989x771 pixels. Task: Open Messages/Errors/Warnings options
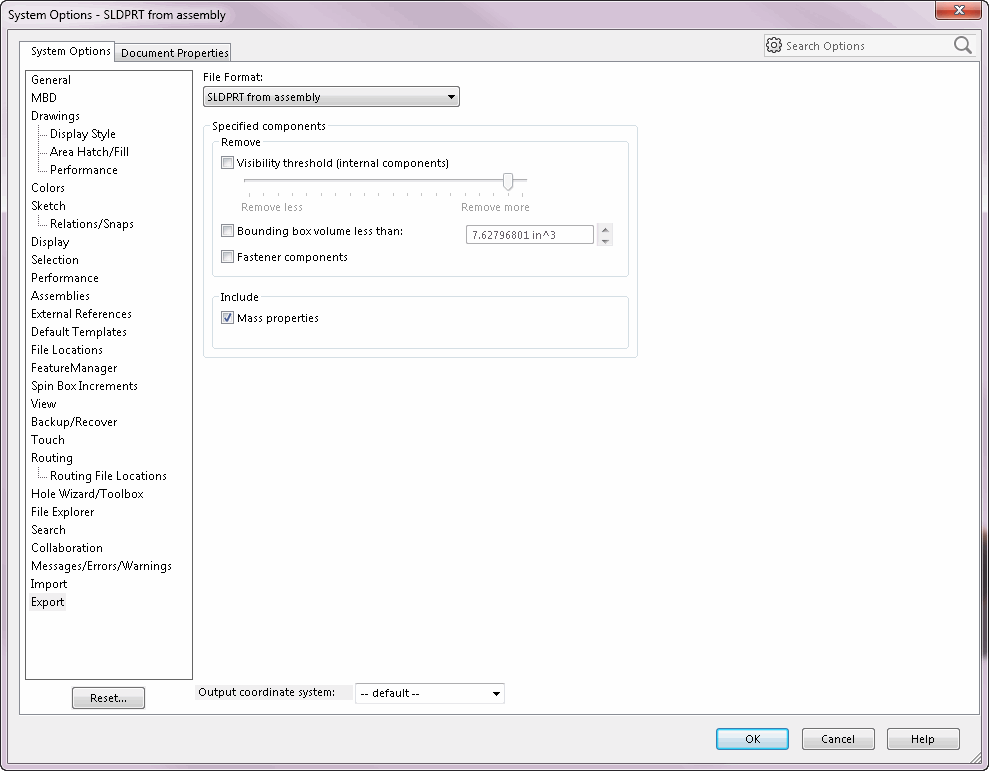(102, 566)
